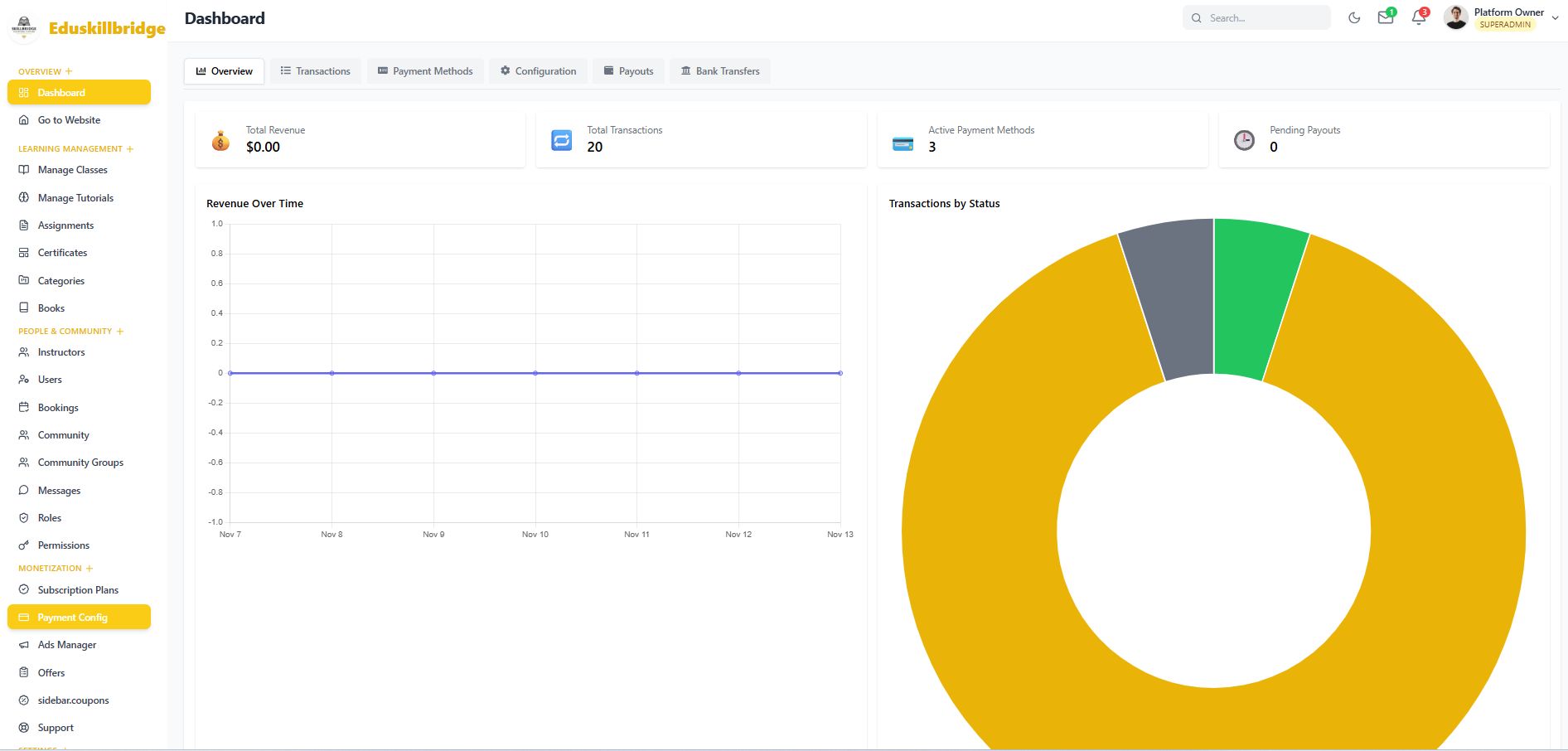1568x751 pixels.
Task: Expand the Platform Owner account dropdown
Action: (1555, 17)
